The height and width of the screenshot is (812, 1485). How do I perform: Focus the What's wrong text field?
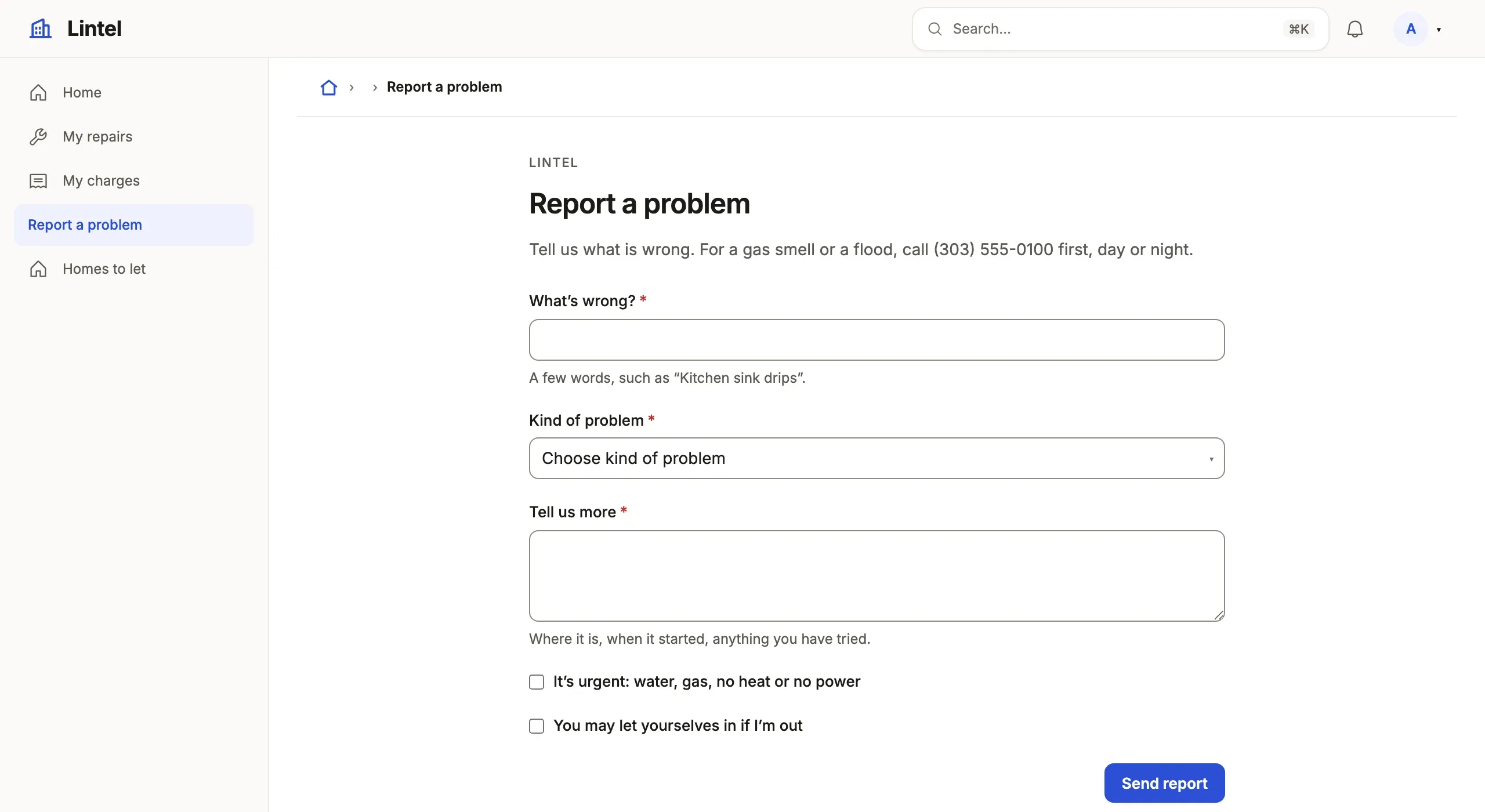point(876,340)
